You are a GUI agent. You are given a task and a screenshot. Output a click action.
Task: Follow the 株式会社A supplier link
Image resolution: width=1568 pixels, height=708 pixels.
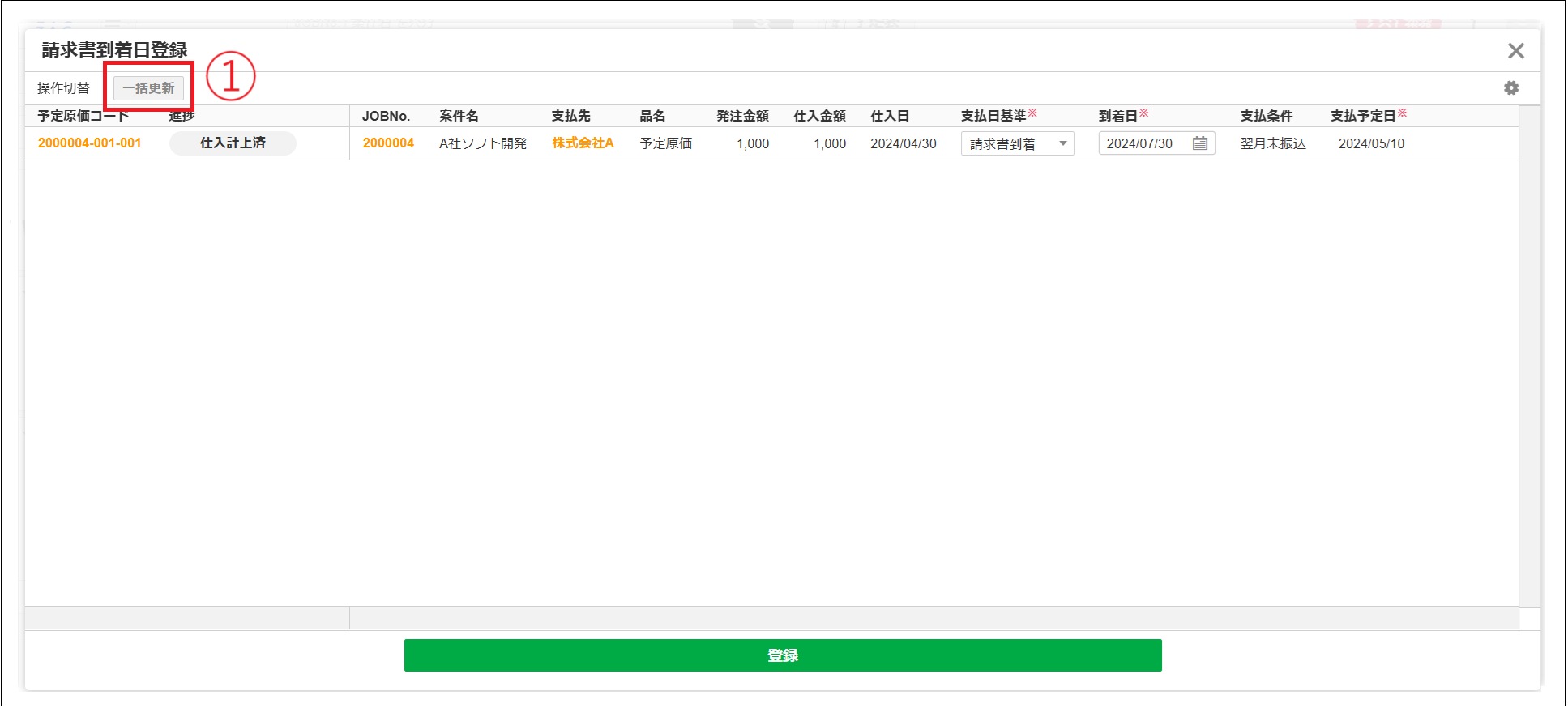[583, 143]
